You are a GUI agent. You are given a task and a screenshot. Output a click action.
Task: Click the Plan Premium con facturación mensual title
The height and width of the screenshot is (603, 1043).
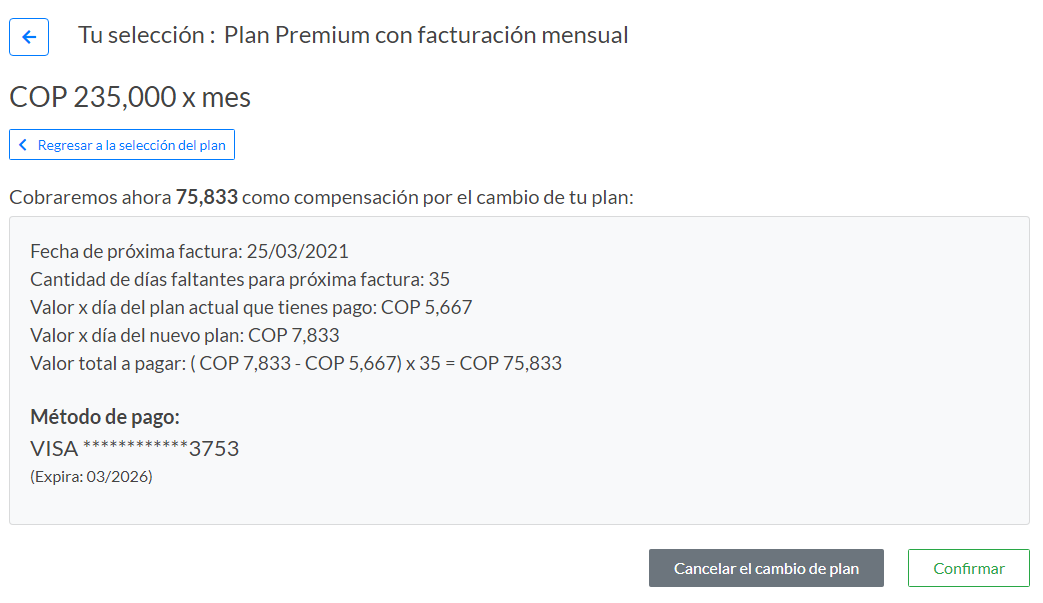(426, 36)
